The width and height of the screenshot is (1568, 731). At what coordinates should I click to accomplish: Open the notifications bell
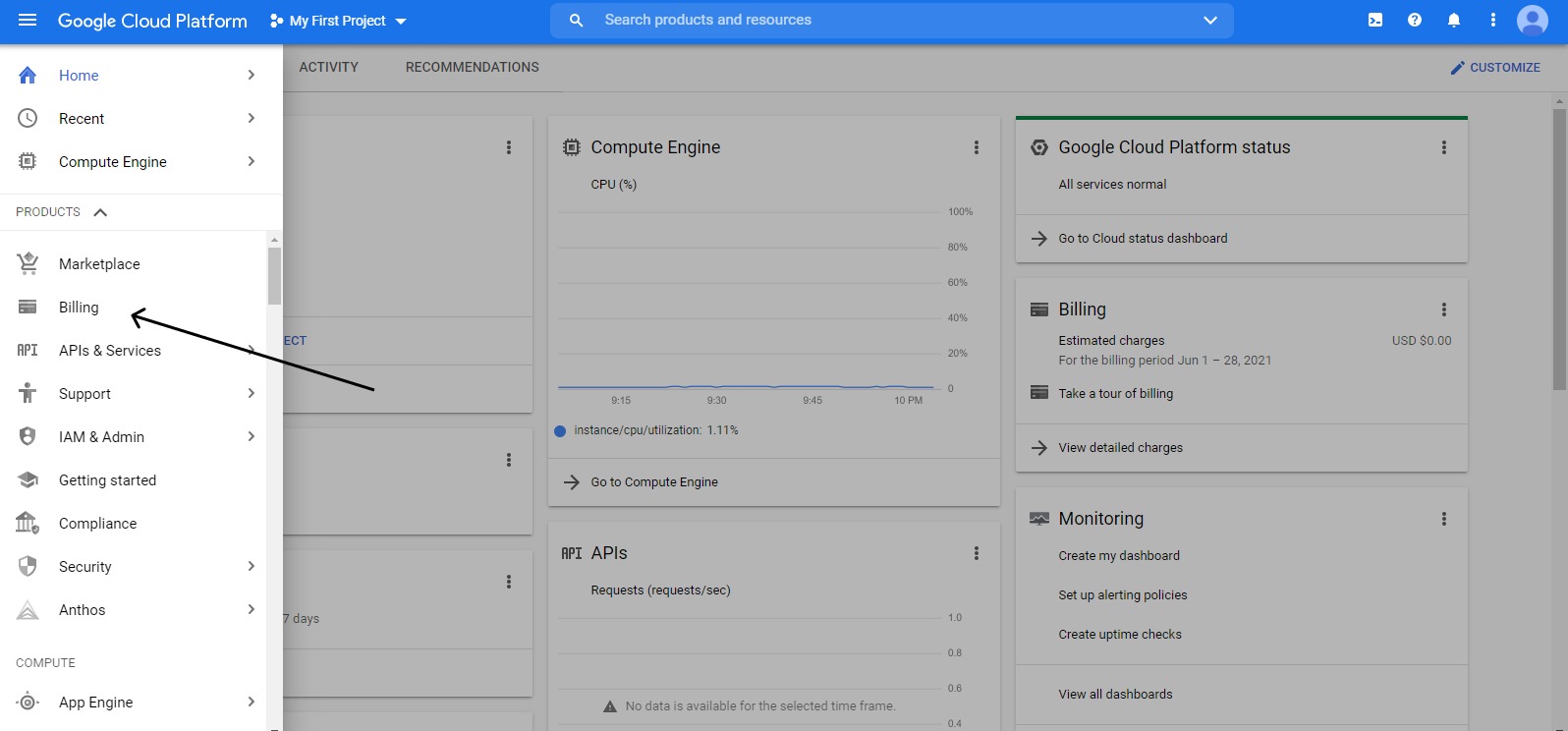click(1454, 21)
